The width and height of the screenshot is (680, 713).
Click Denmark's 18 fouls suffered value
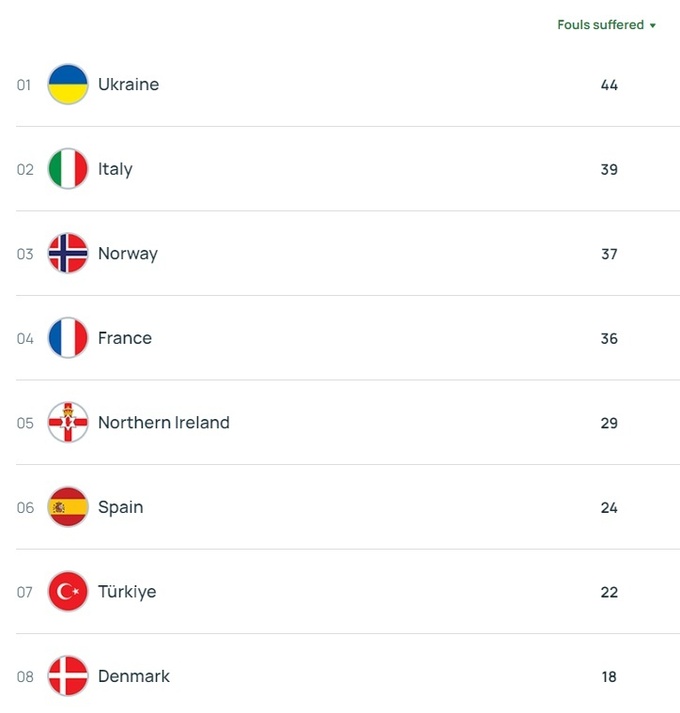coord(609,677)
